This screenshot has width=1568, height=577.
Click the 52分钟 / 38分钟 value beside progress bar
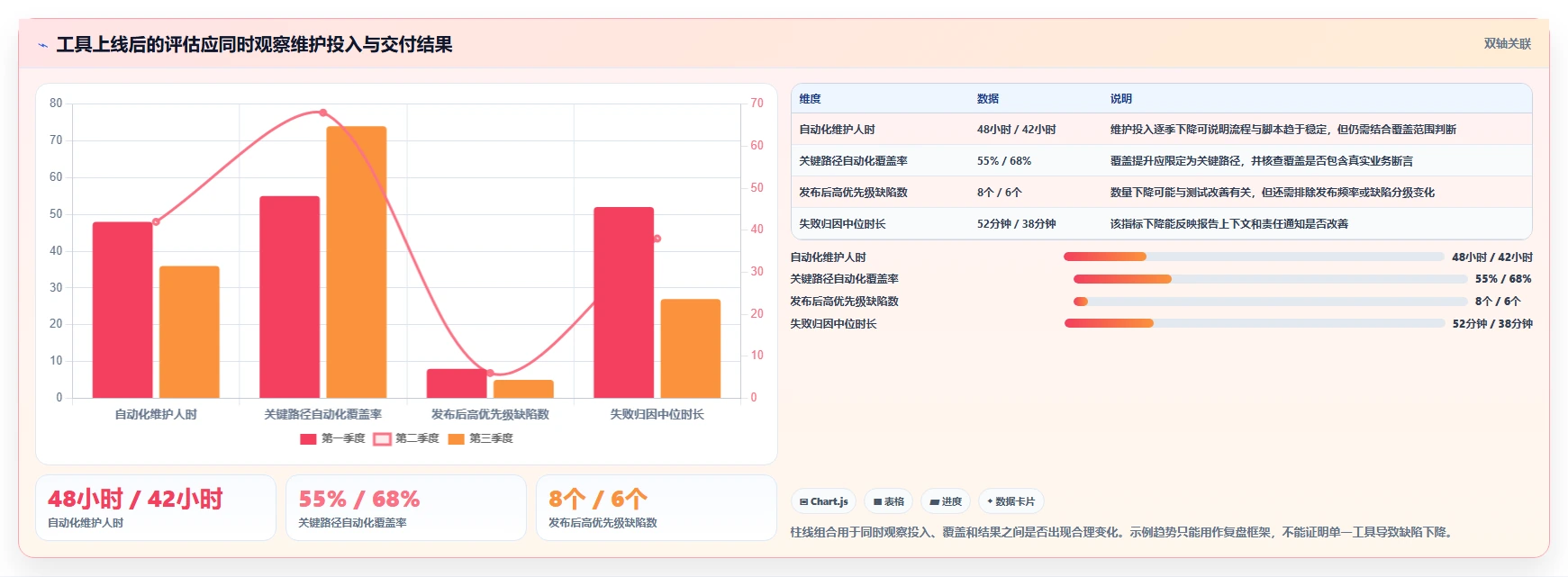pyautogui.click(x=1492, y=323)
